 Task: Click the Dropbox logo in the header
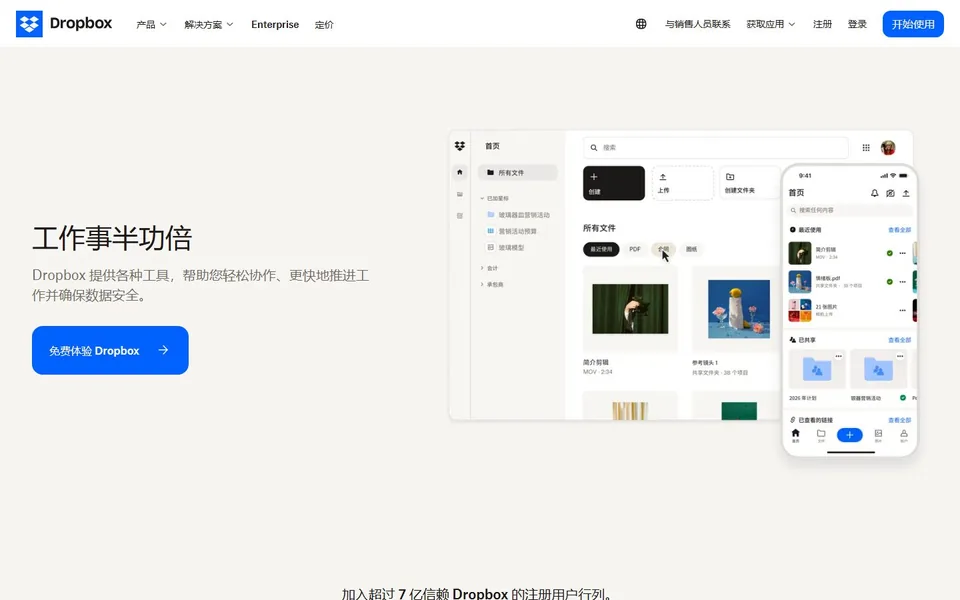[x=64, y=24]
